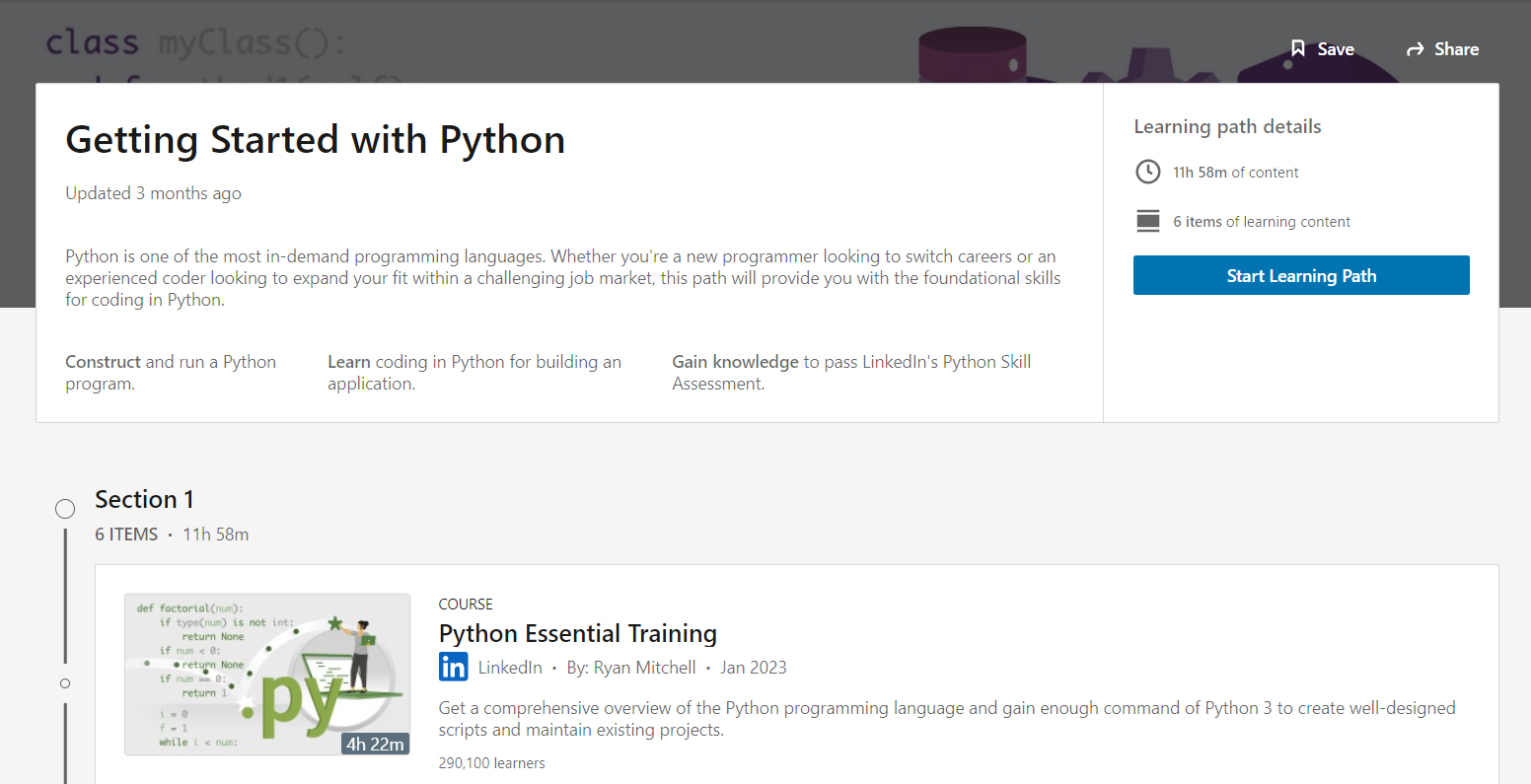Click the LinkedIn logo under Python Essential Training

click(x=454, y=667)
